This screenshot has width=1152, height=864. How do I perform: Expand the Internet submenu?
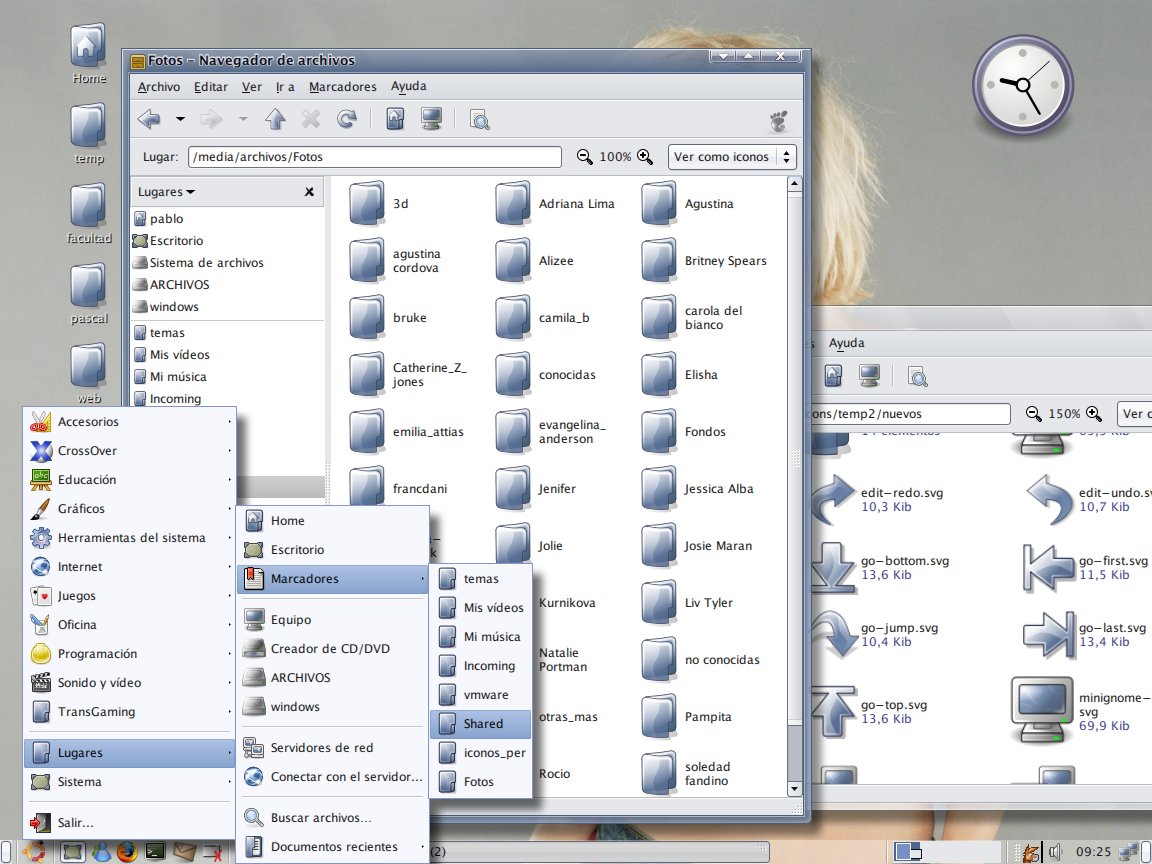pyautogui.click(x=130, y=566)
